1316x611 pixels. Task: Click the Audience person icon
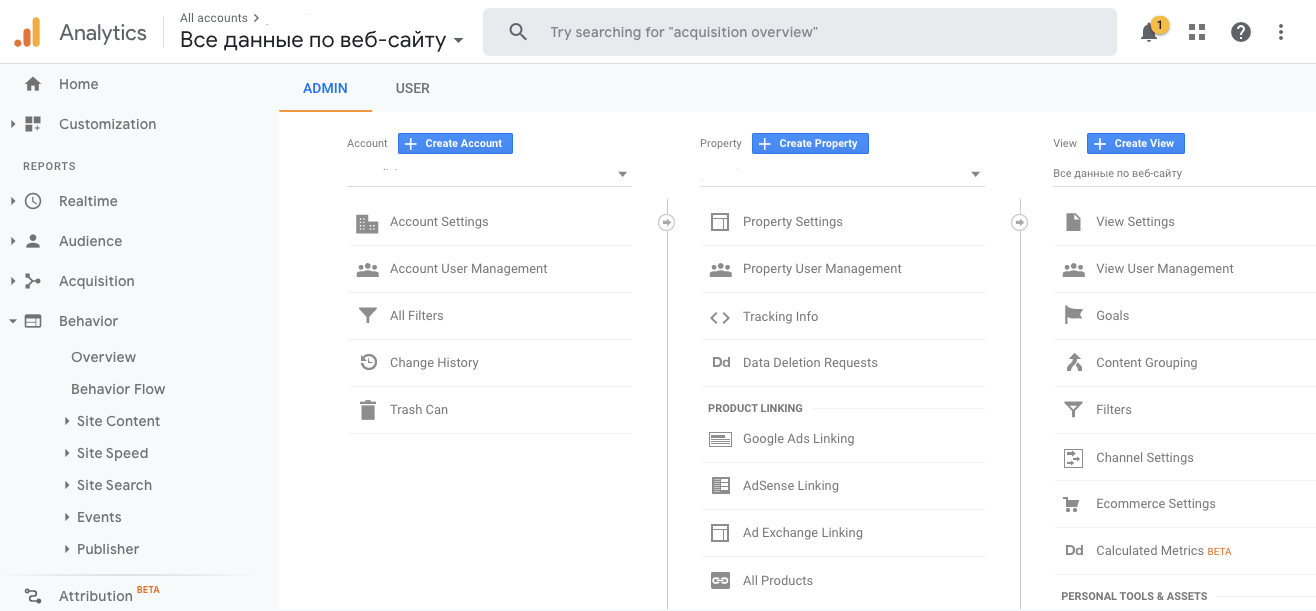[33, 241]
